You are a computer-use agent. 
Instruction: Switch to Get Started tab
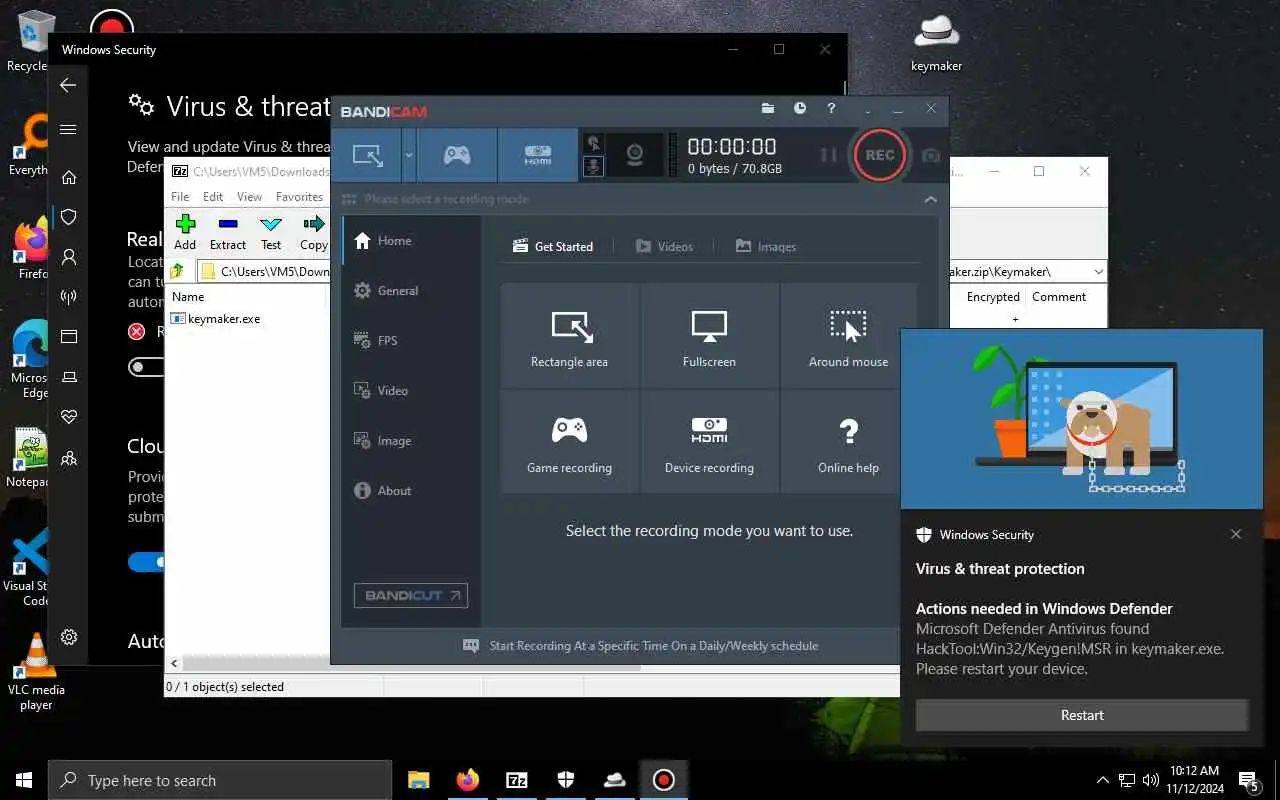(x=553, y=246)
